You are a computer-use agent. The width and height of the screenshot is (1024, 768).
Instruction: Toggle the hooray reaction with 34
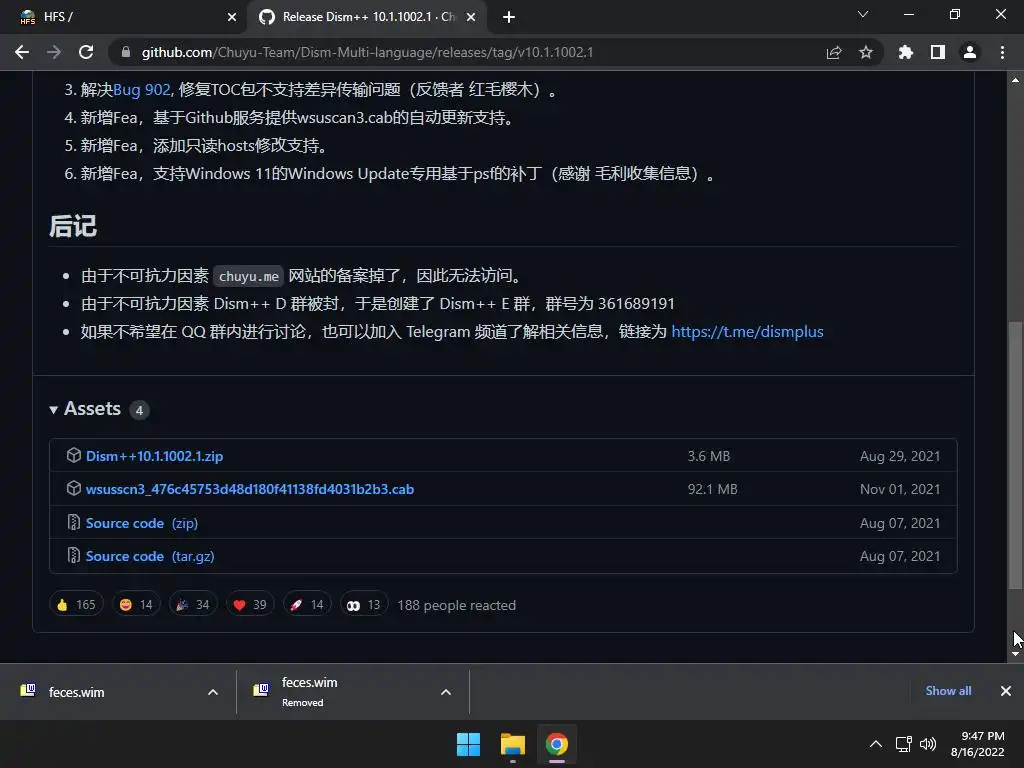tap(193, 605)
